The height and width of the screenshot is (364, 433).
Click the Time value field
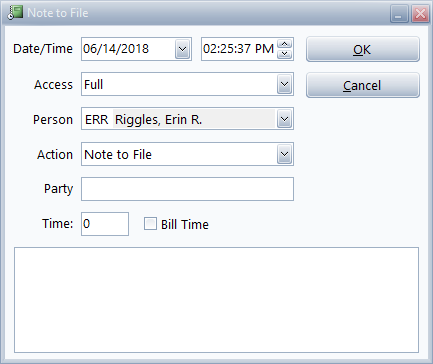tap(105, 224)
